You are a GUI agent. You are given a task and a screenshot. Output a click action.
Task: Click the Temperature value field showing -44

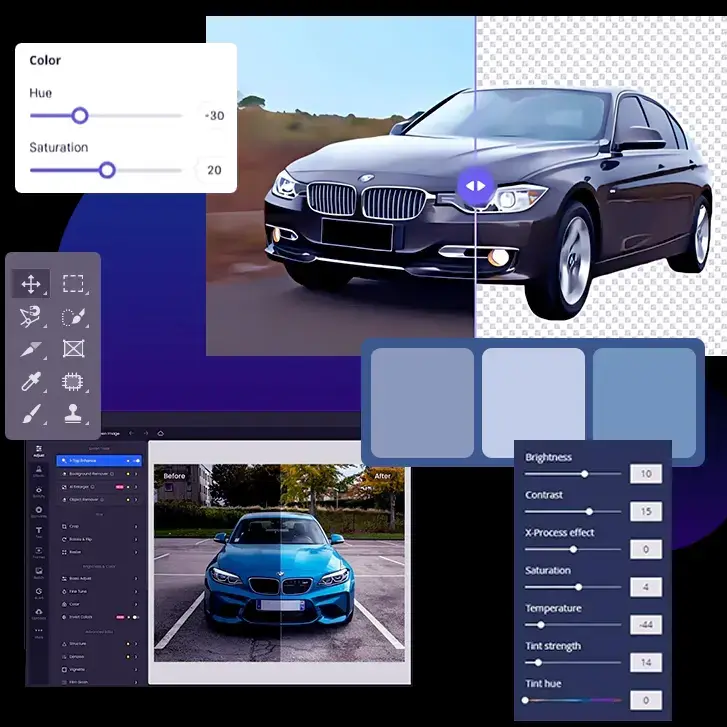click(x=646, y=625)
